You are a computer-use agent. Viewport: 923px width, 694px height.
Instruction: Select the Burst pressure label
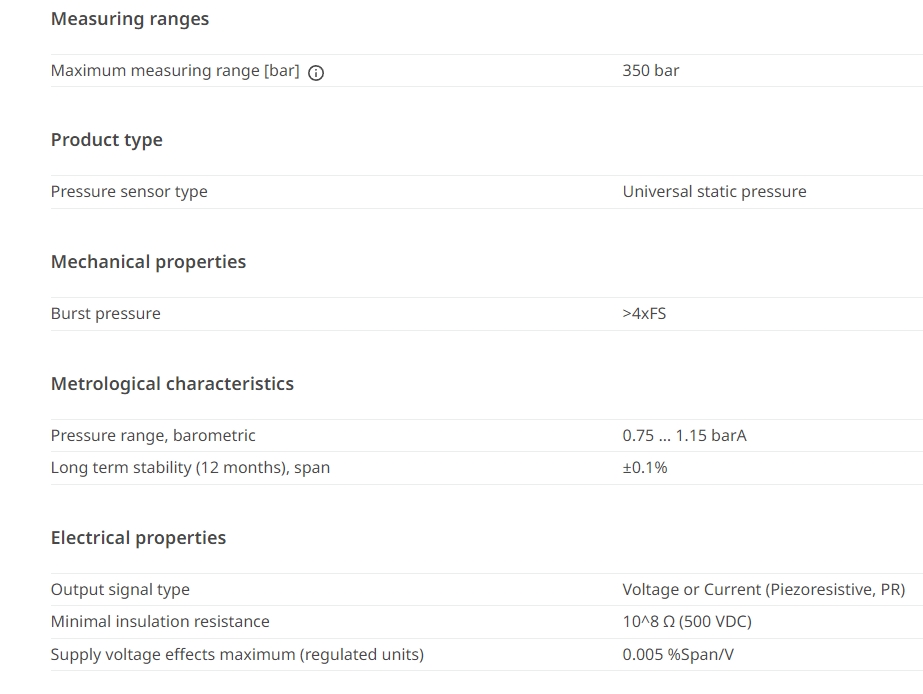coord(105,314)
